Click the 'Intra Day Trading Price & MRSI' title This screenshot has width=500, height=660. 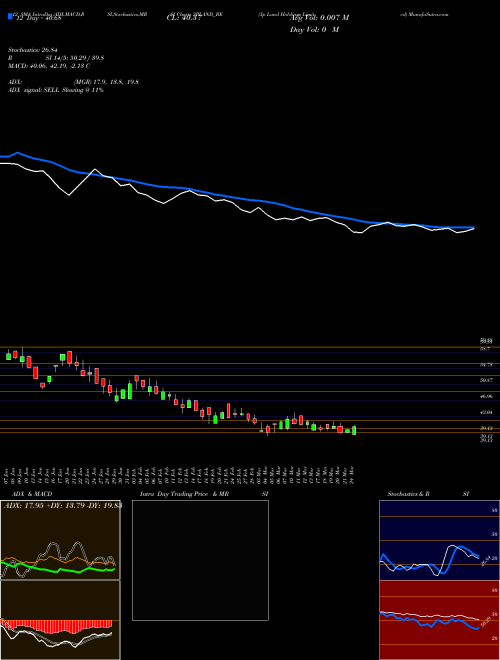tap(204, 494)
